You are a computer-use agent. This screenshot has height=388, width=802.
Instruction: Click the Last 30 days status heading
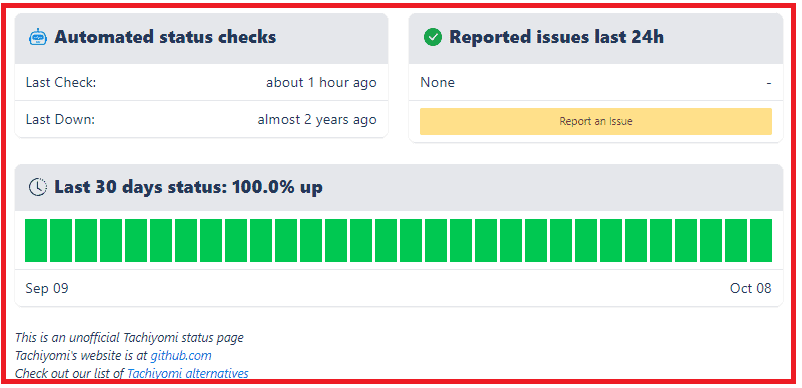coord(189,187)
